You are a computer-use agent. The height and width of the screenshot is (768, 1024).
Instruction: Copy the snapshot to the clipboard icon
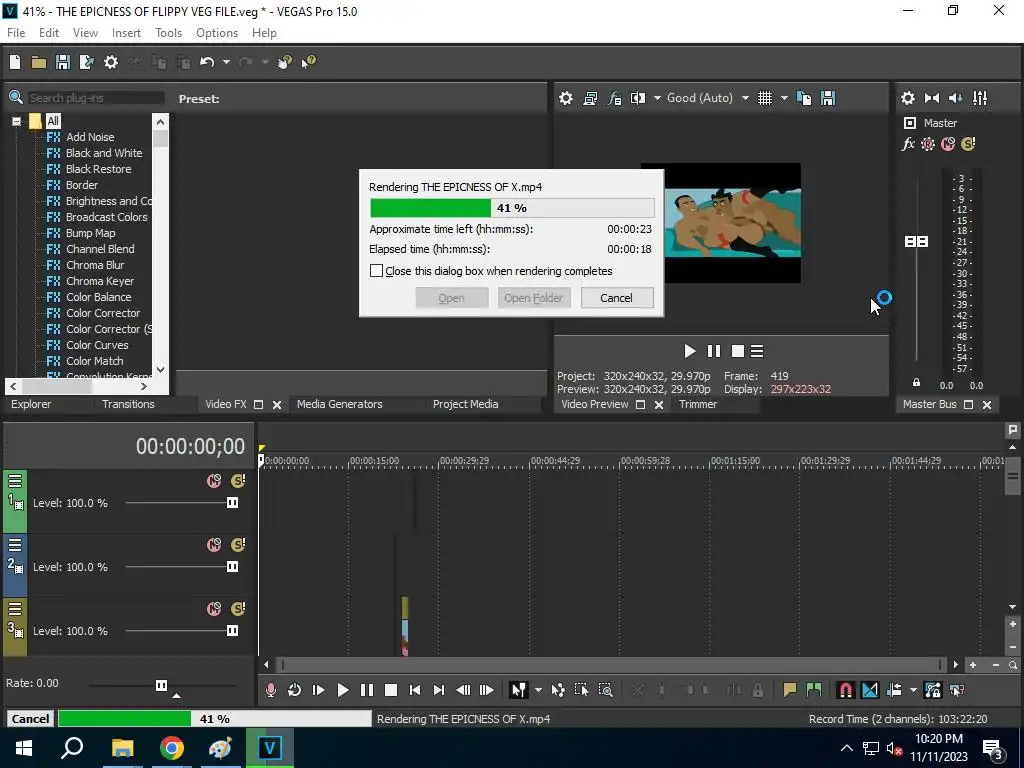coord(805,98)
